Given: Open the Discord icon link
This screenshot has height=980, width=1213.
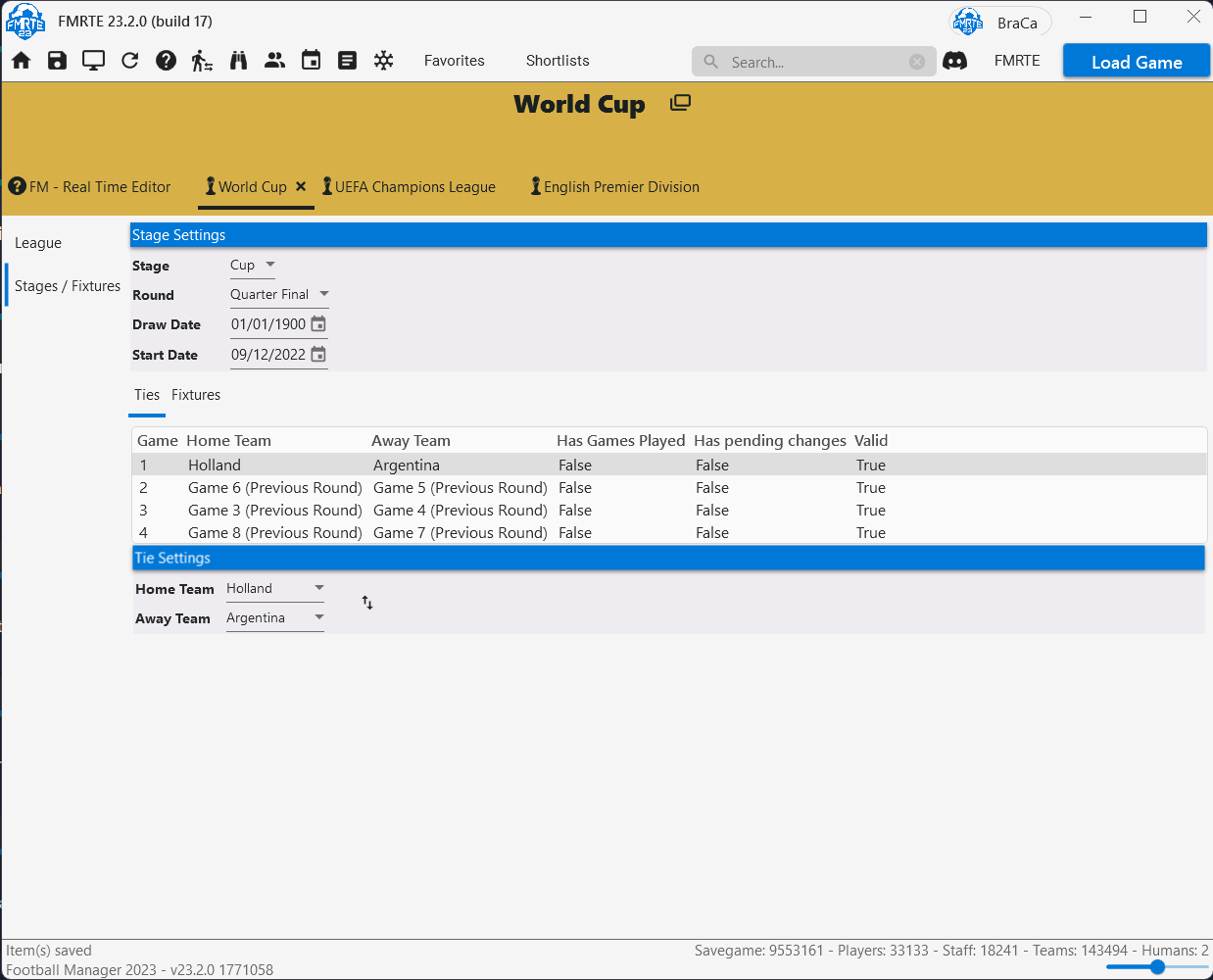Looking at the screenshot, I should [x=954, y=61].
